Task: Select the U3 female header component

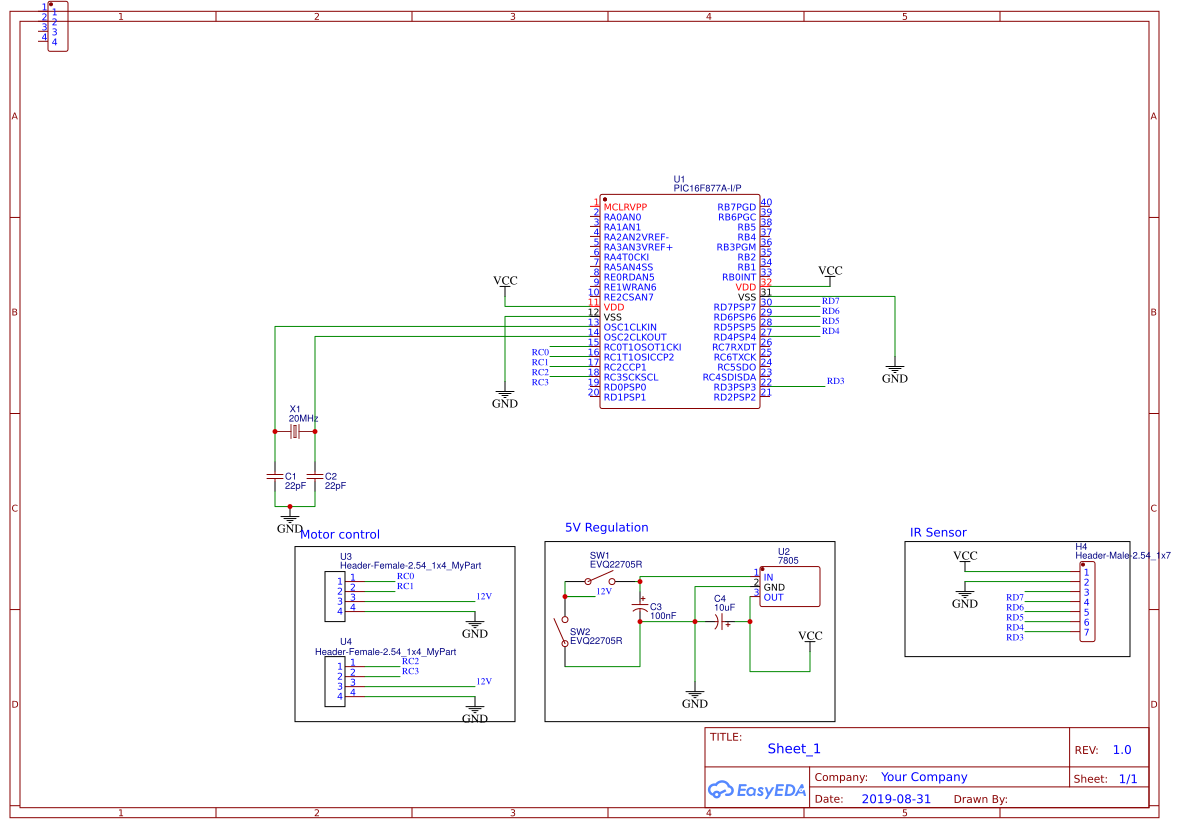Action: point(335,595)
